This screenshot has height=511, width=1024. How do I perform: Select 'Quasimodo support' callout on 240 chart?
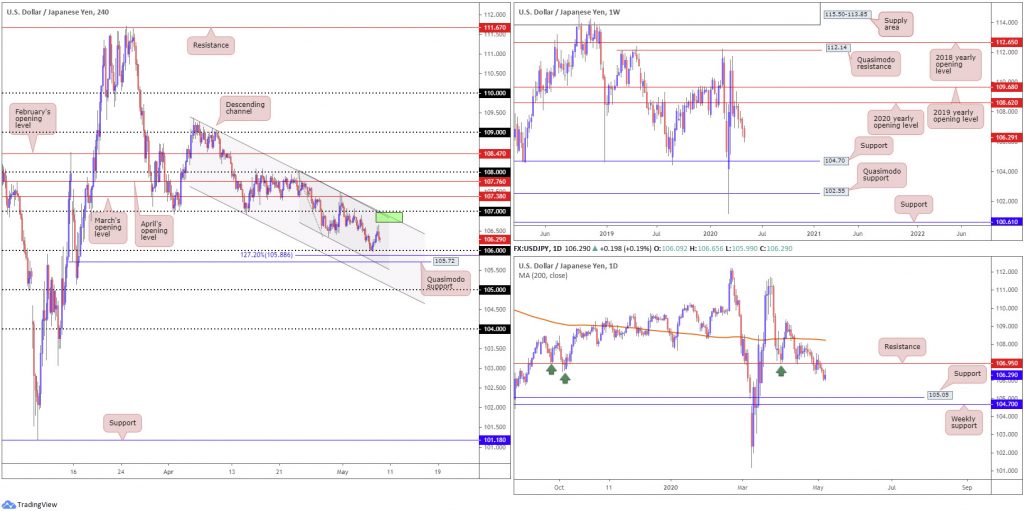pos(444,284)
